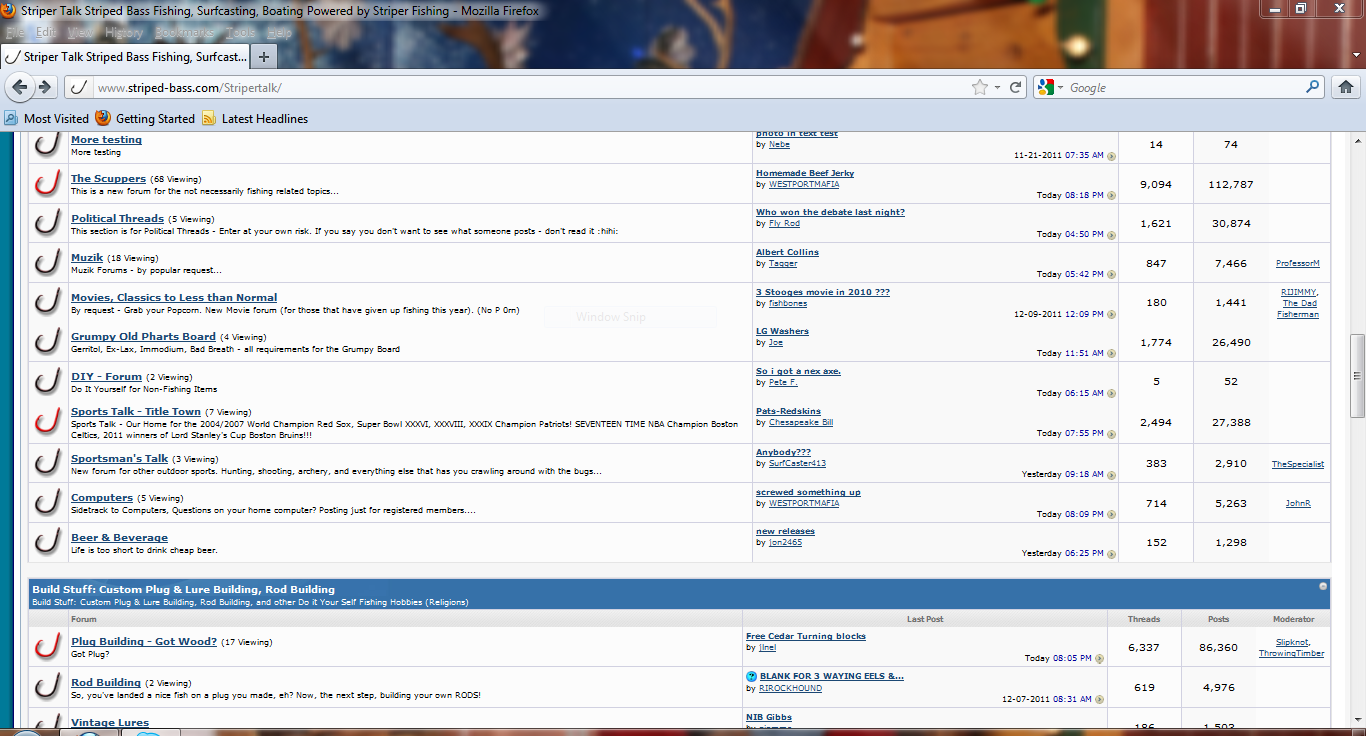The width and height of the screenshot is (1366, 736).
Task: Click question mark icon beside BLANK FOR 3 WAYING EELS
Action: point(752,676)
